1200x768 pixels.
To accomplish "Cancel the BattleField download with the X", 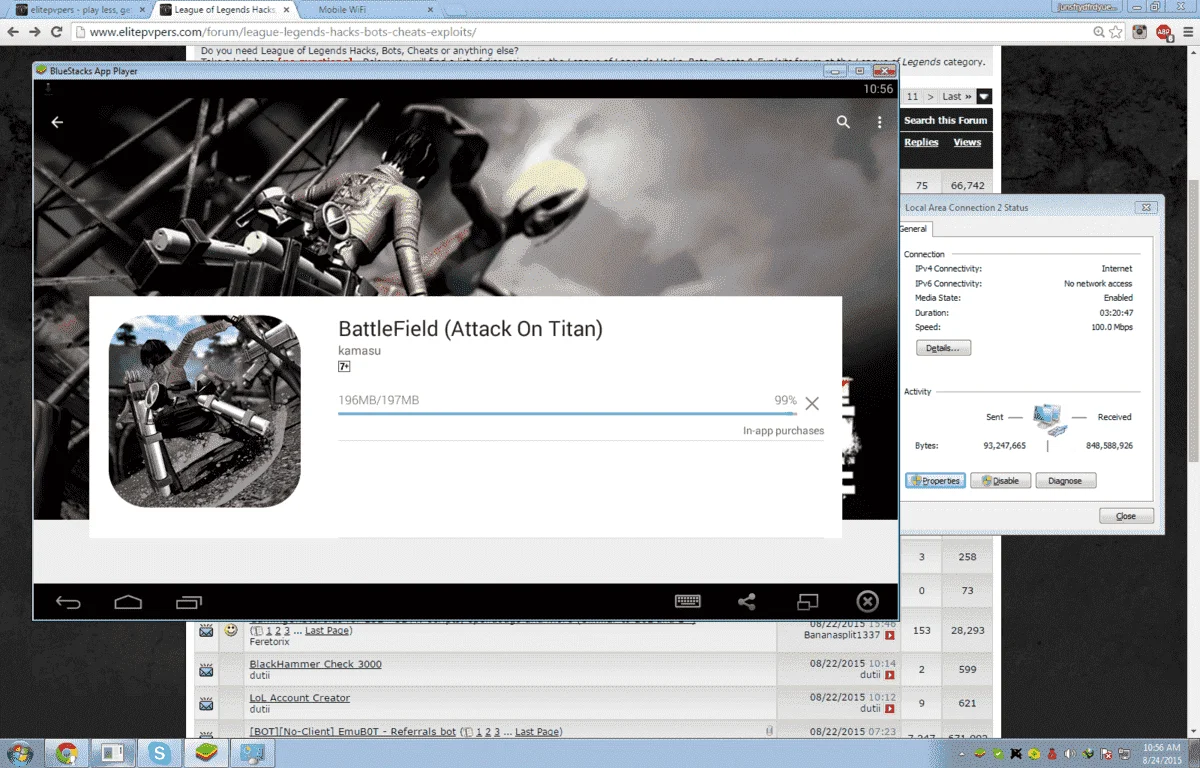I will pyautogui.click(x=812, y=403).
